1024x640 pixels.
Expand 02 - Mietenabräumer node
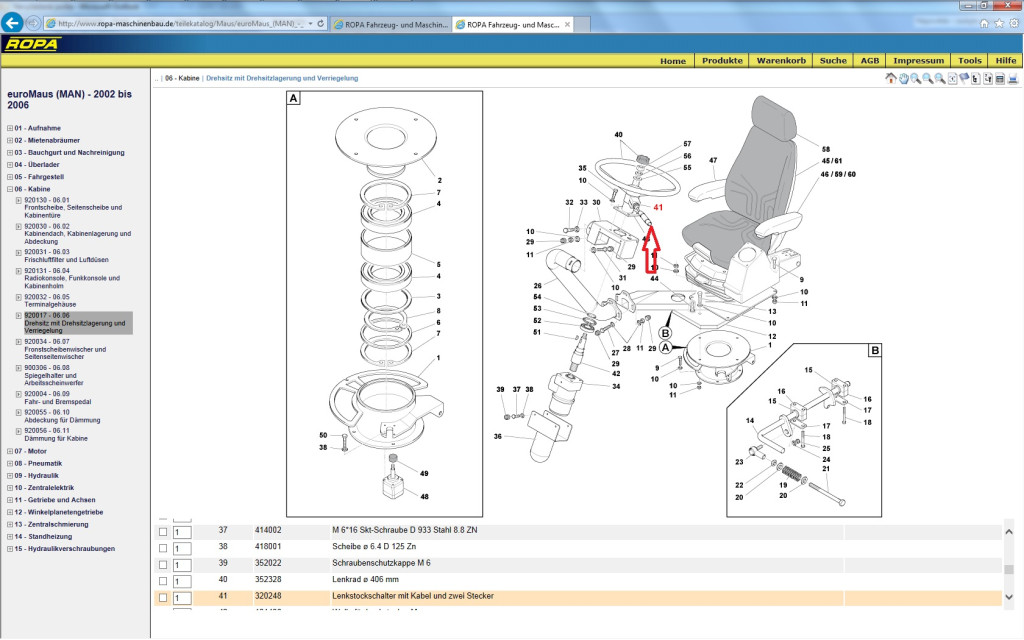(x=10, y=140)
